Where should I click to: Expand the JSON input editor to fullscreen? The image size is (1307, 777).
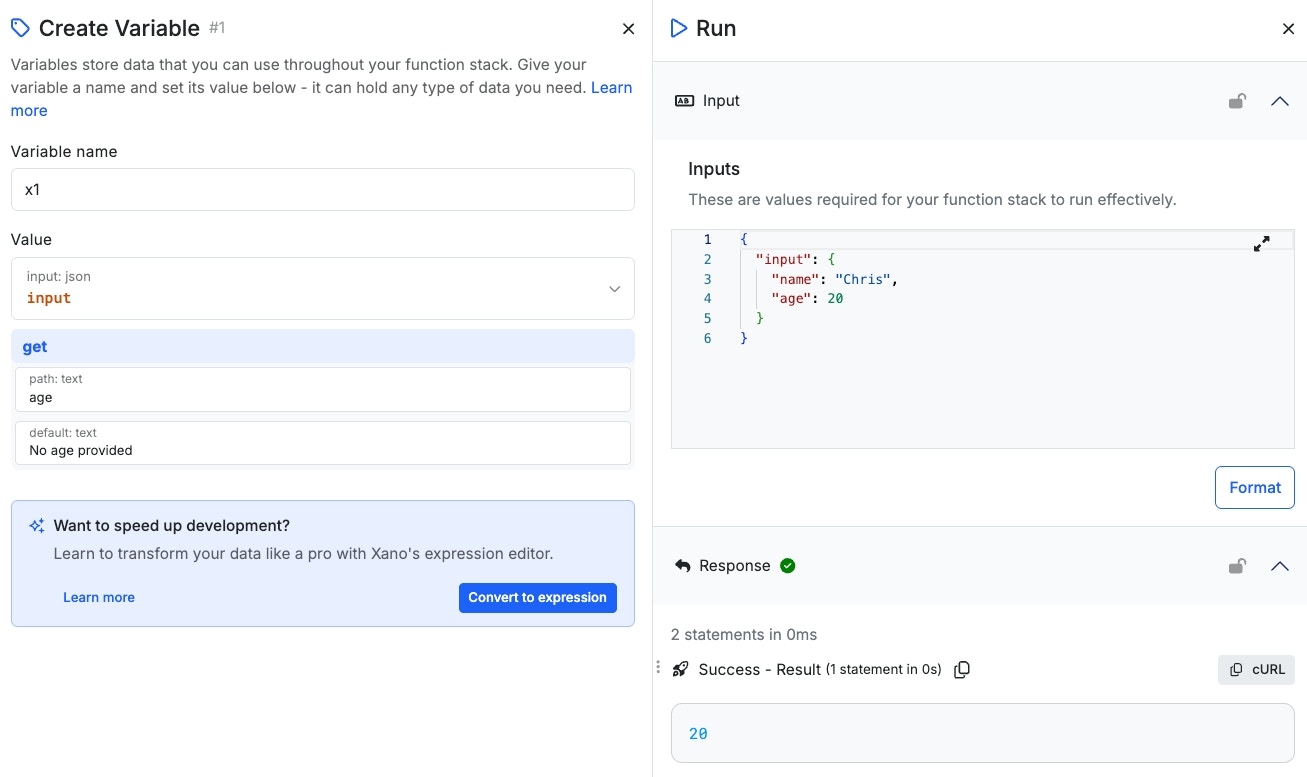pyautogui.click(x=1261, y=243)
